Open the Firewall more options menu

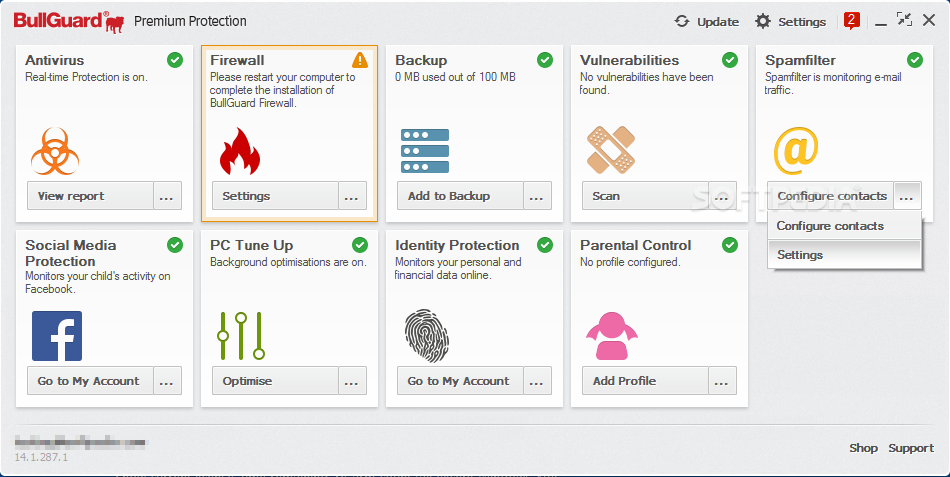coord(352,196)
